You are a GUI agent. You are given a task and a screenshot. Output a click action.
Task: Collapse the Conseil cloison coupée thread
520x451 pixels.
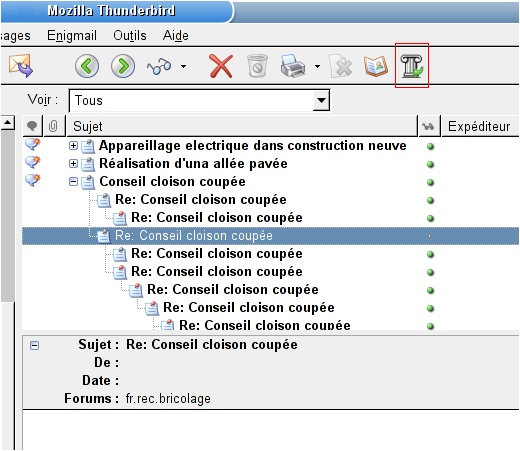click(x=73, y=182)
